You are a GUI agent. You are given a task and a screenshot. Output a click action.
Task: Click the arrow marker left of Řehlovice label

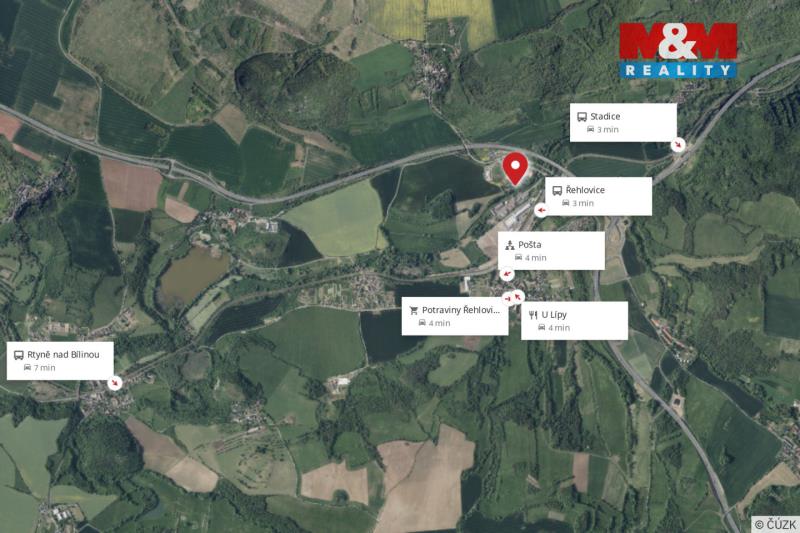tap(541, 210)
